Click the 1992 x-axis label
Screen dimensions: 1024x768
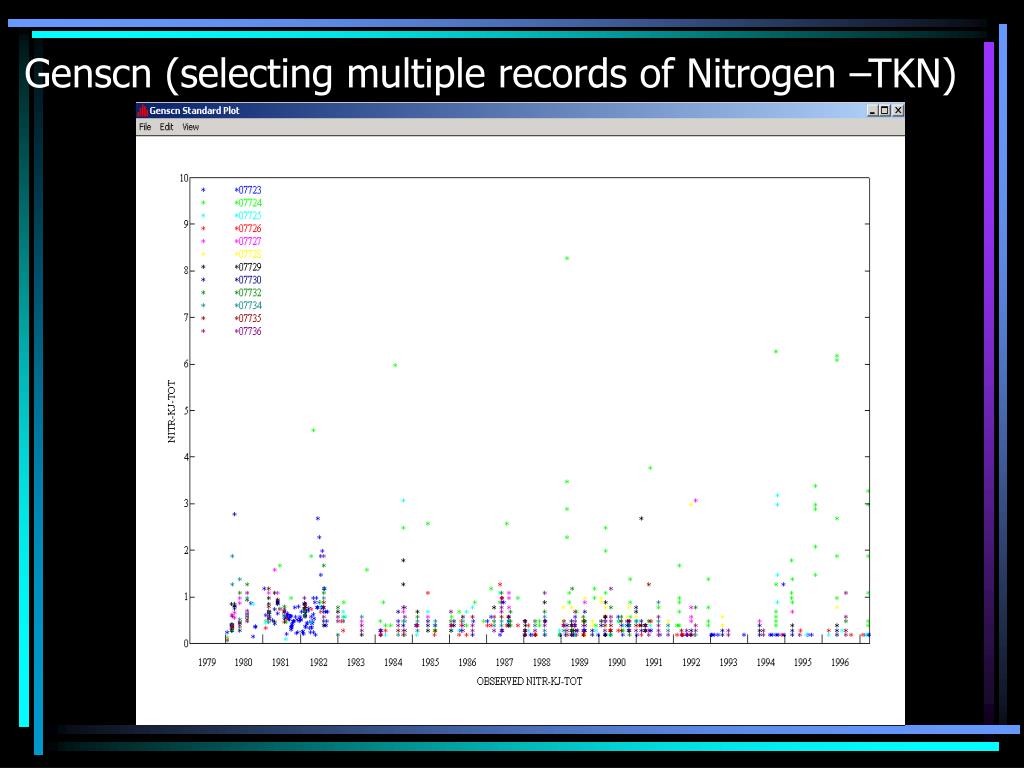point(691,662)
